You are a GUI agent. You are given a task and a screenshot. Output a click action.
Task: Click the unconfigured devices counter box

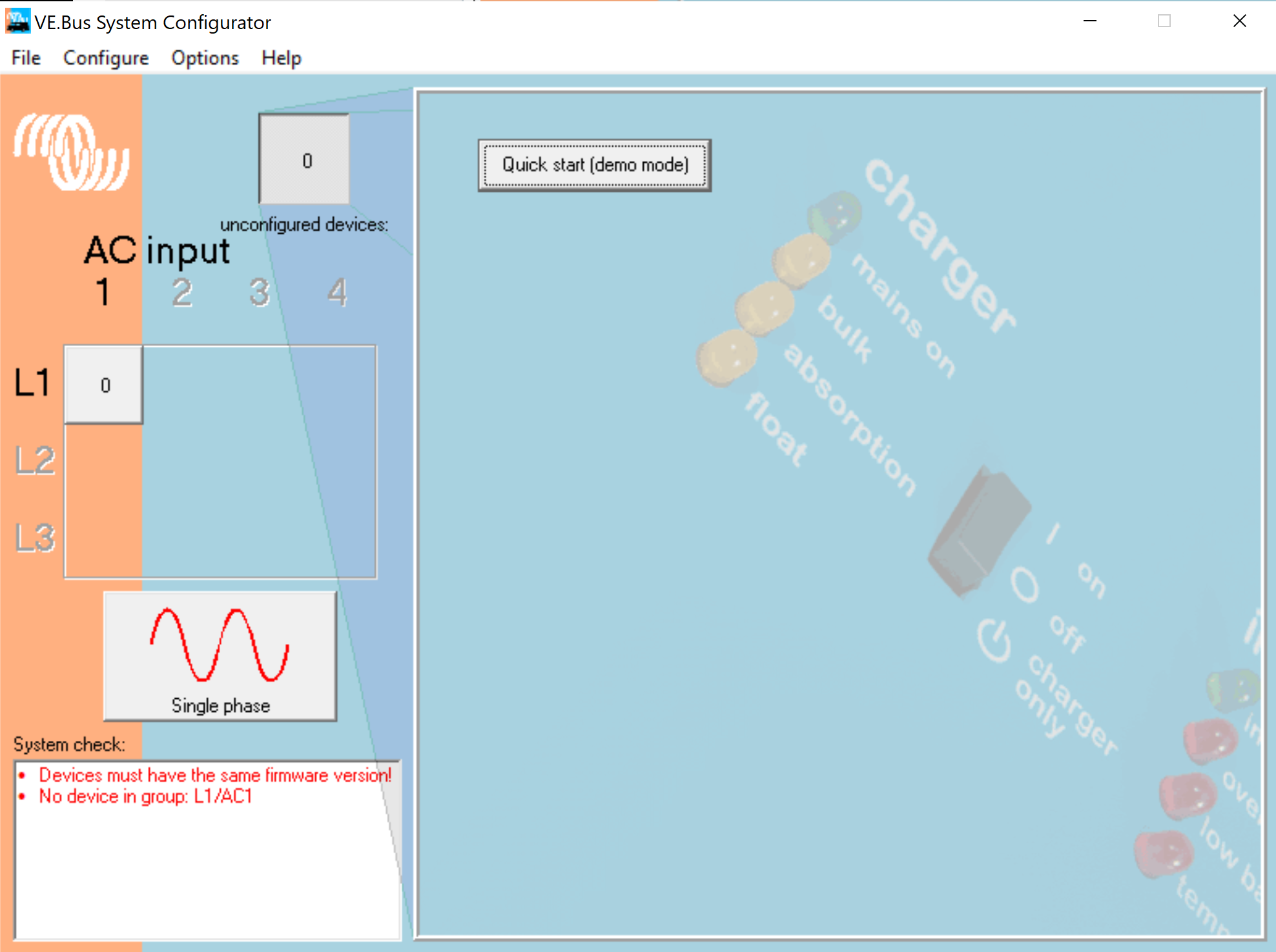304,160
